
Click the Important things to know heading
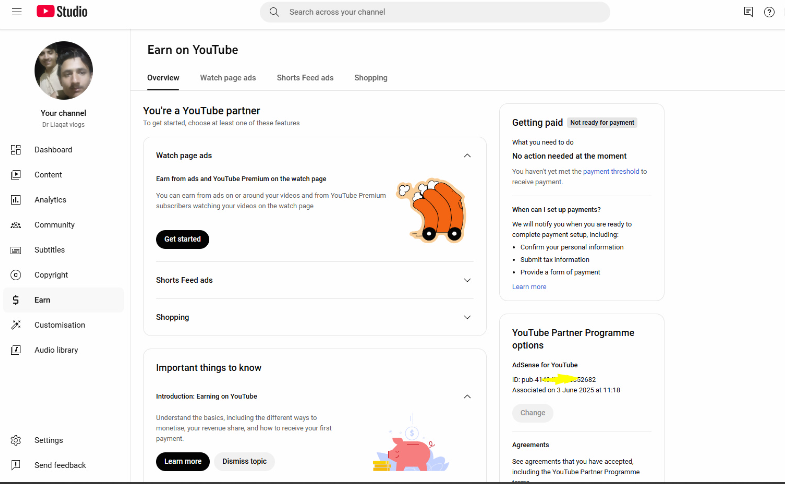click(x=209, y=368)
